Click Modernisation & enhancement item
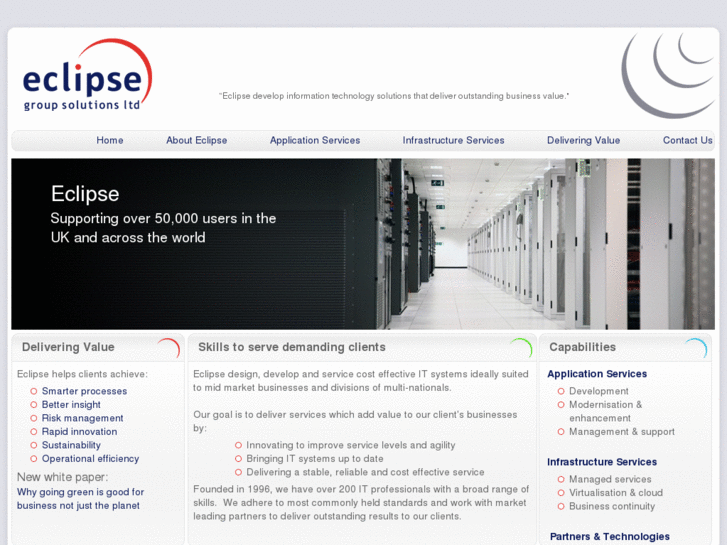Screen dimensions: 727x545 pyautogui.click(x=606, y=411)
